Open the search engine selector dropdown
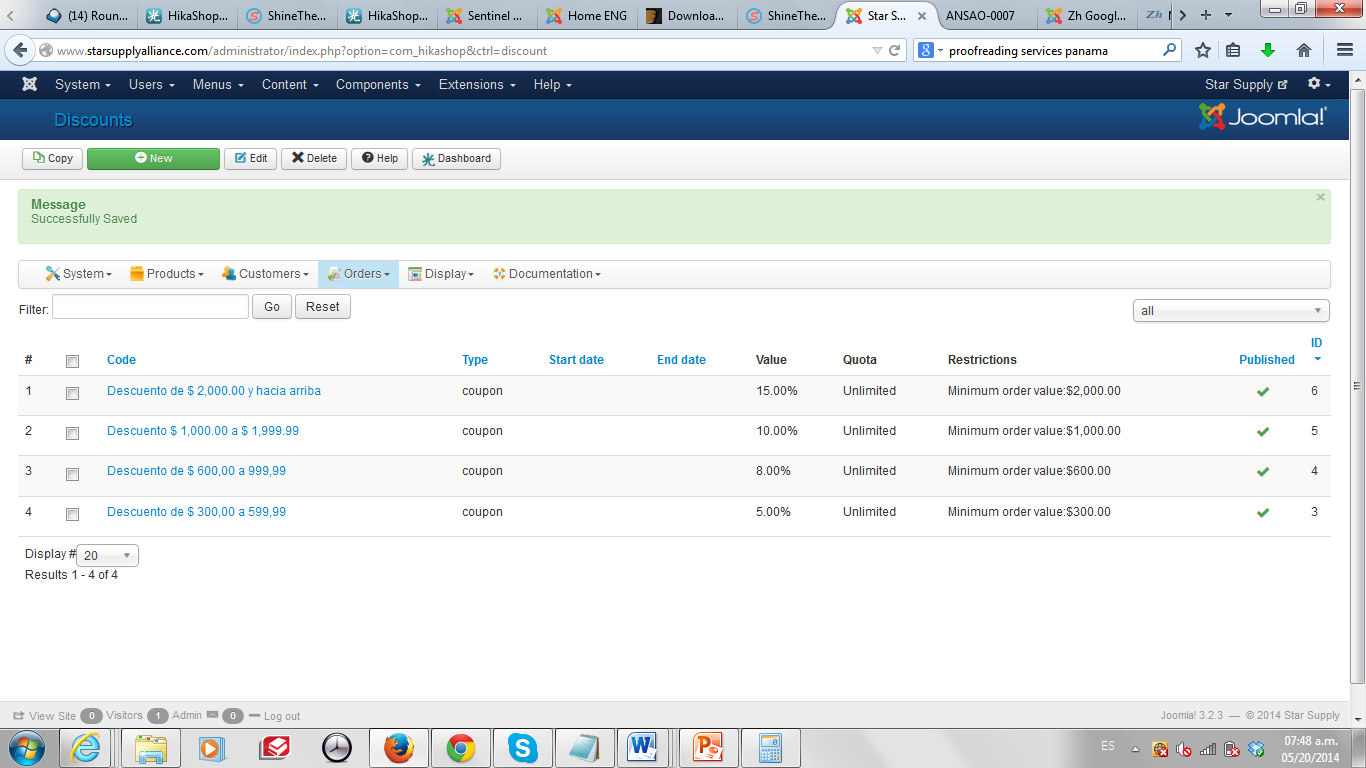 (x=930, y=50)
